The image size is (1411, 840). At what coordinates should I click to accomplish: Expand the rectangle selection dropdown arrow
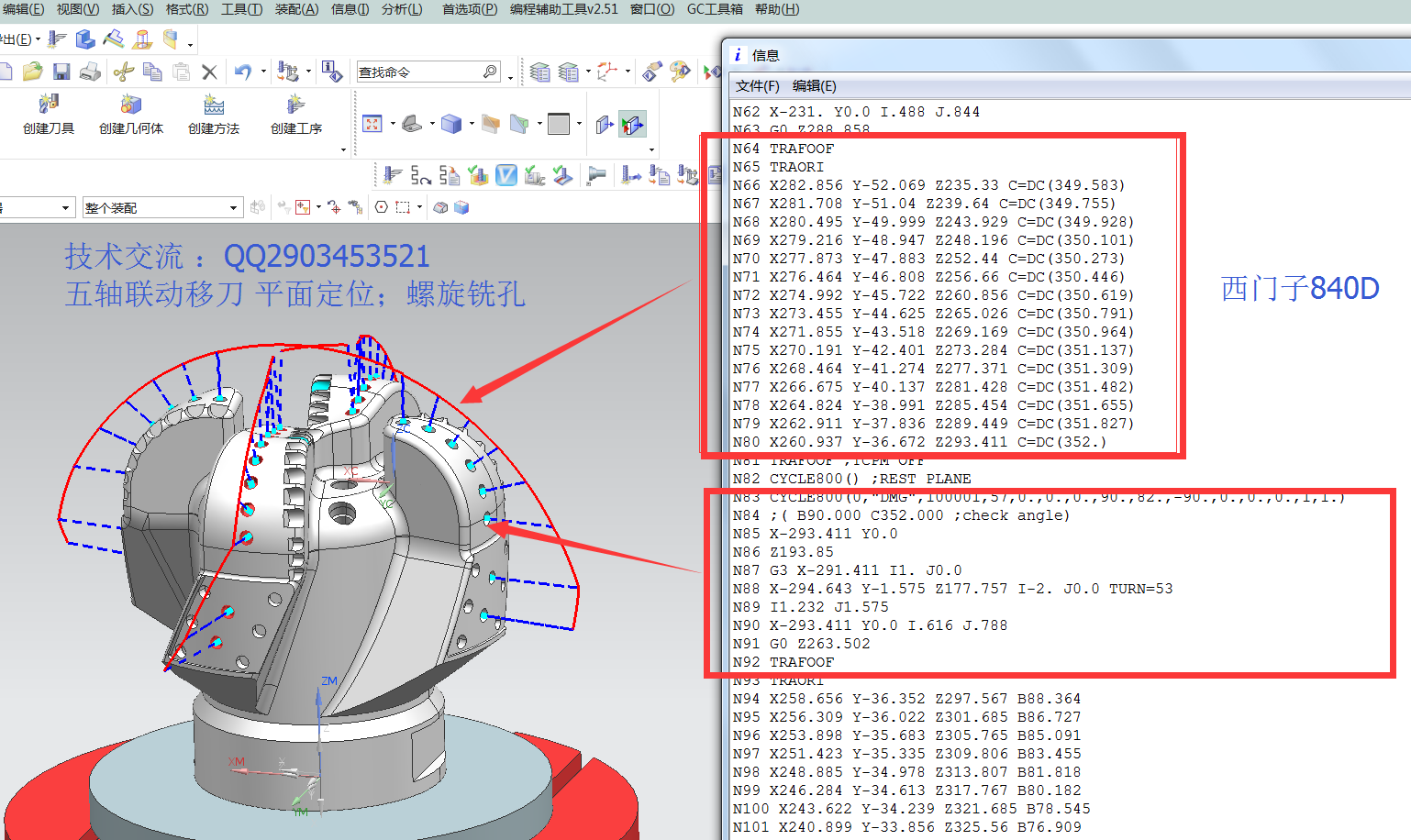point(419,207)
